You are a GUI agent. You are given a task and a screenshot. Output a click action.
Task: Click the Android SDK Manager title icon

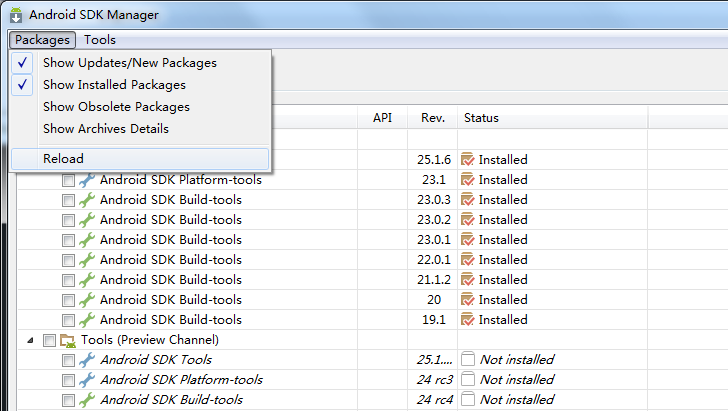tap(16, 15)
